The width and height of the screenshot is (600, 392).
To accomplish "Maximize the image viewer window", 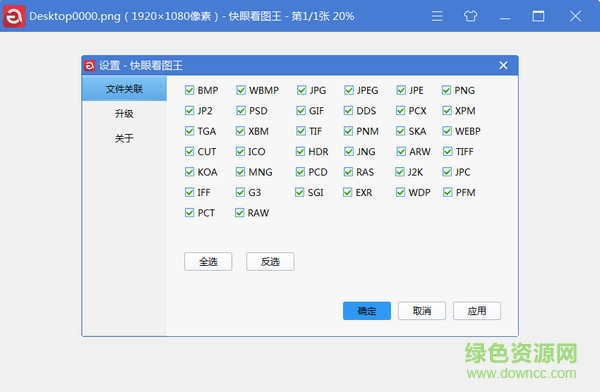I will (x=538, y=16).
